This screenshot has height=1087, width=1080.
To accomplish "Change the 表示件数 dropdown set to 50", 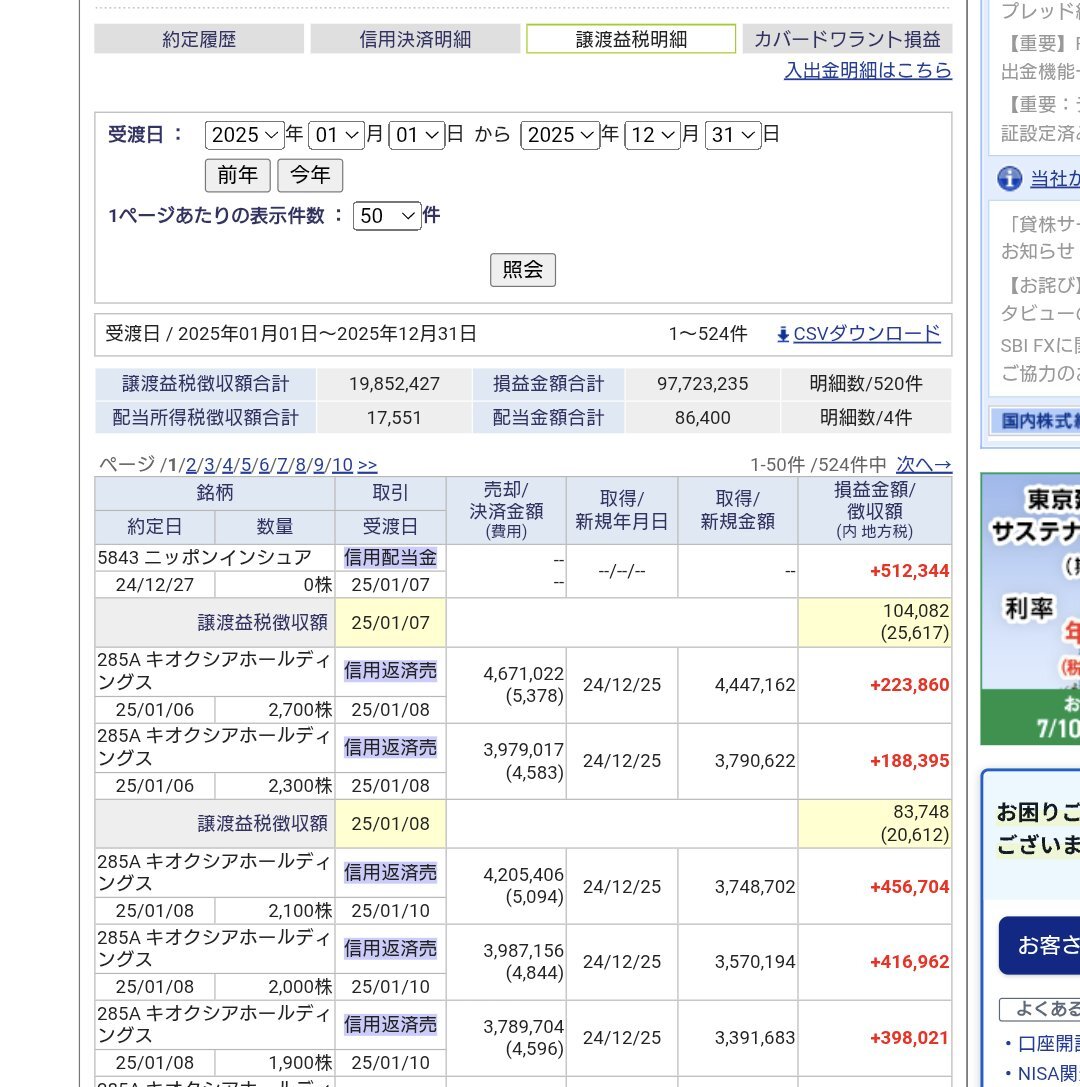I will coord(387,216).
